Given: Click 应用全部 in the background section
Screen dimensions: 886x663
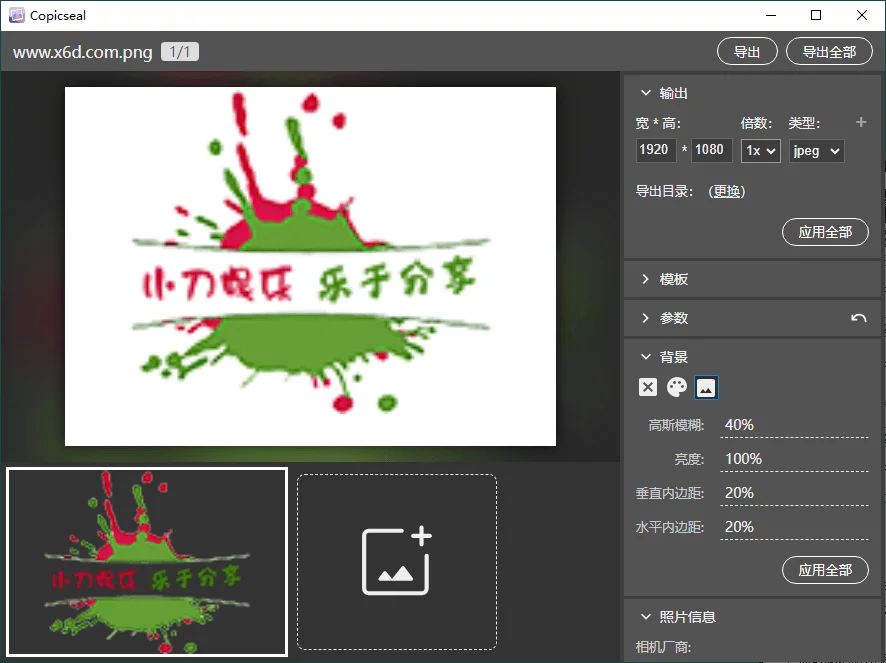Looking at the screenshot, I should coord(825,570).
